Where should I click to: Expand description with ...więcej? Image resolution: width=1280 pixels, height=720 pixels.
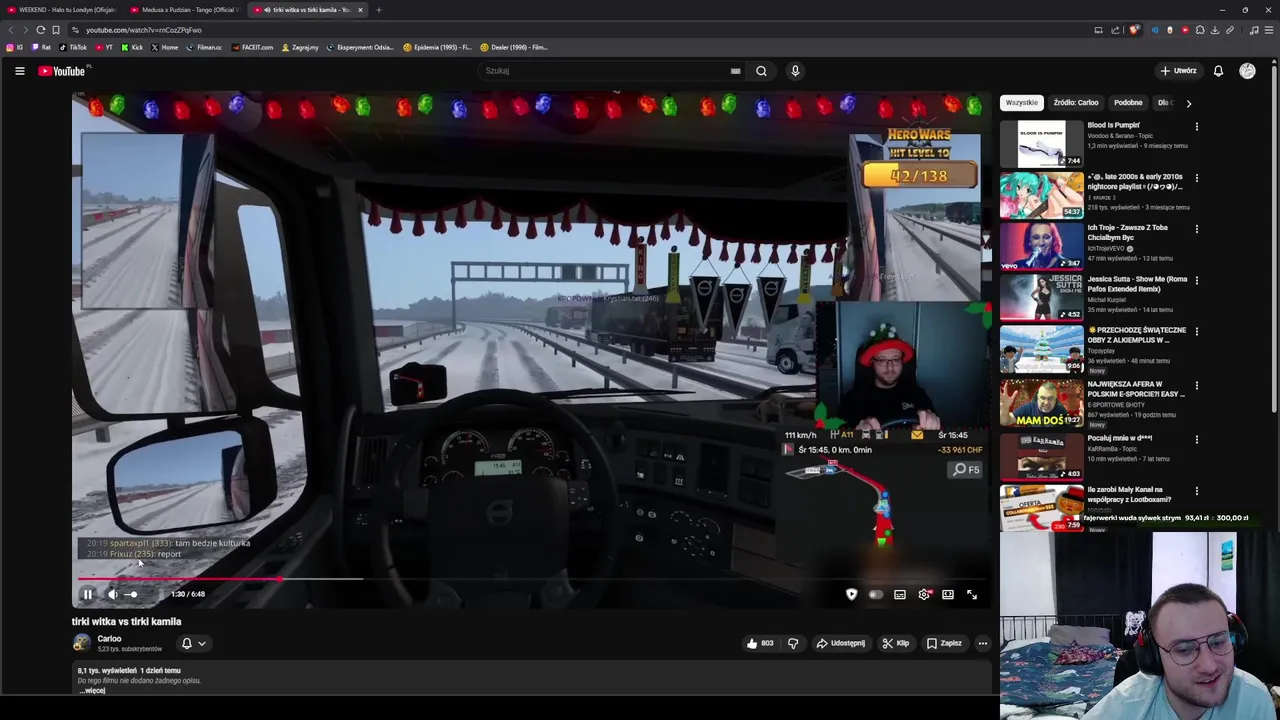(x=92, y=690)
